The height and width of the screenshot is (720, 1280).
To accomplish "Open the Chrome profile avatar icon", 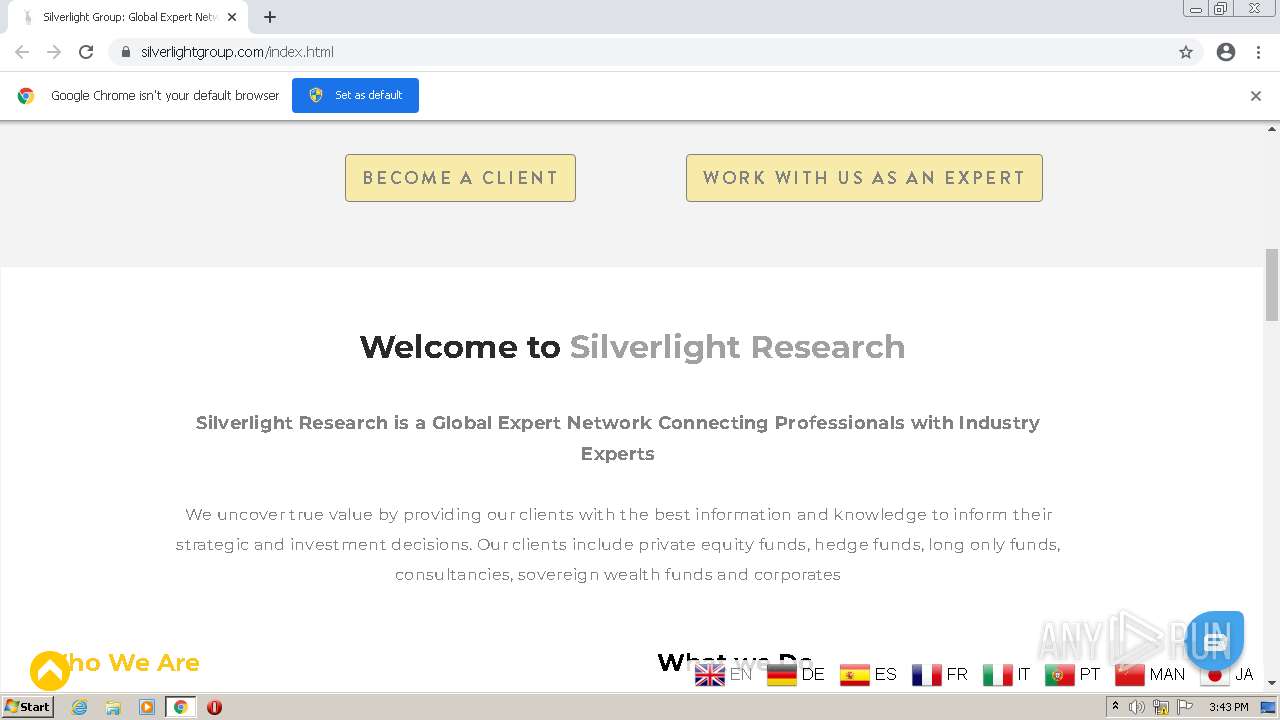I will 1226,52.
